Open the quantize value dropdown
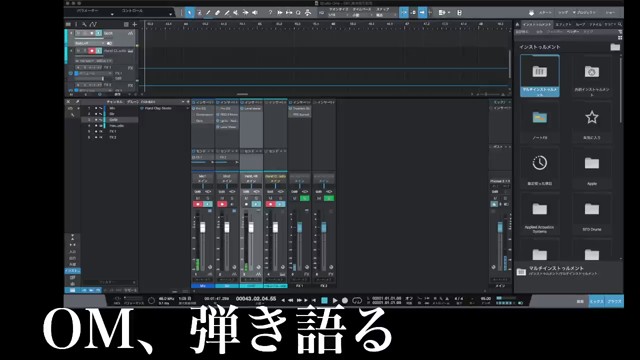Viewport: 640px width, 360px height. point(338,15)
